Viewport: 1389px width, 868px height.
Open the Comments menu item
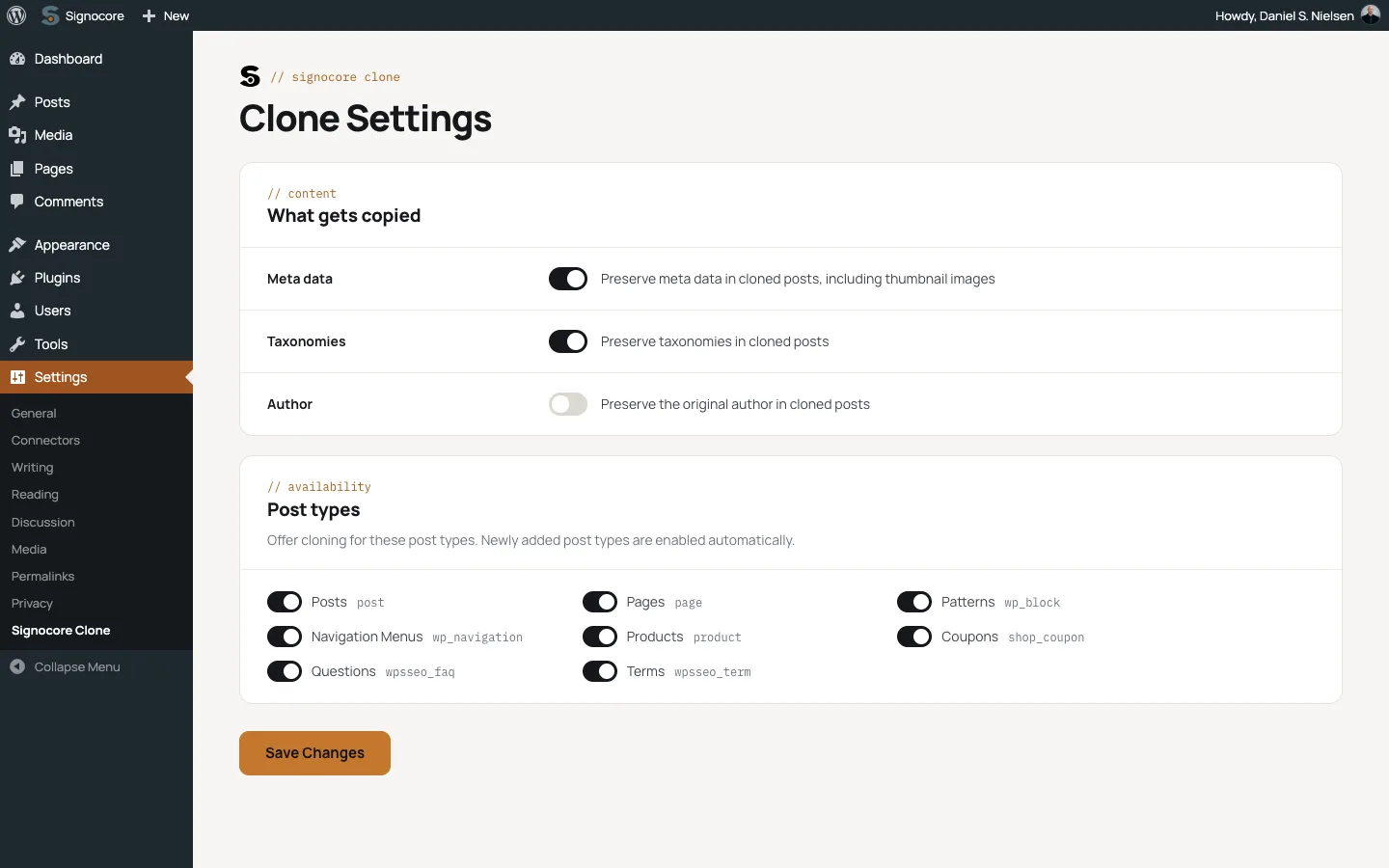(x=96, y=202)
